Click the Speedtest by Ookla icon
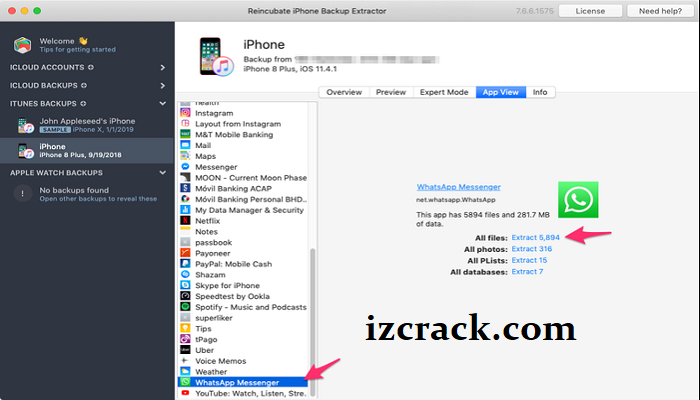The width and height of the screenshot is (700, 400). pyautogui.click(x=185, y=296)
